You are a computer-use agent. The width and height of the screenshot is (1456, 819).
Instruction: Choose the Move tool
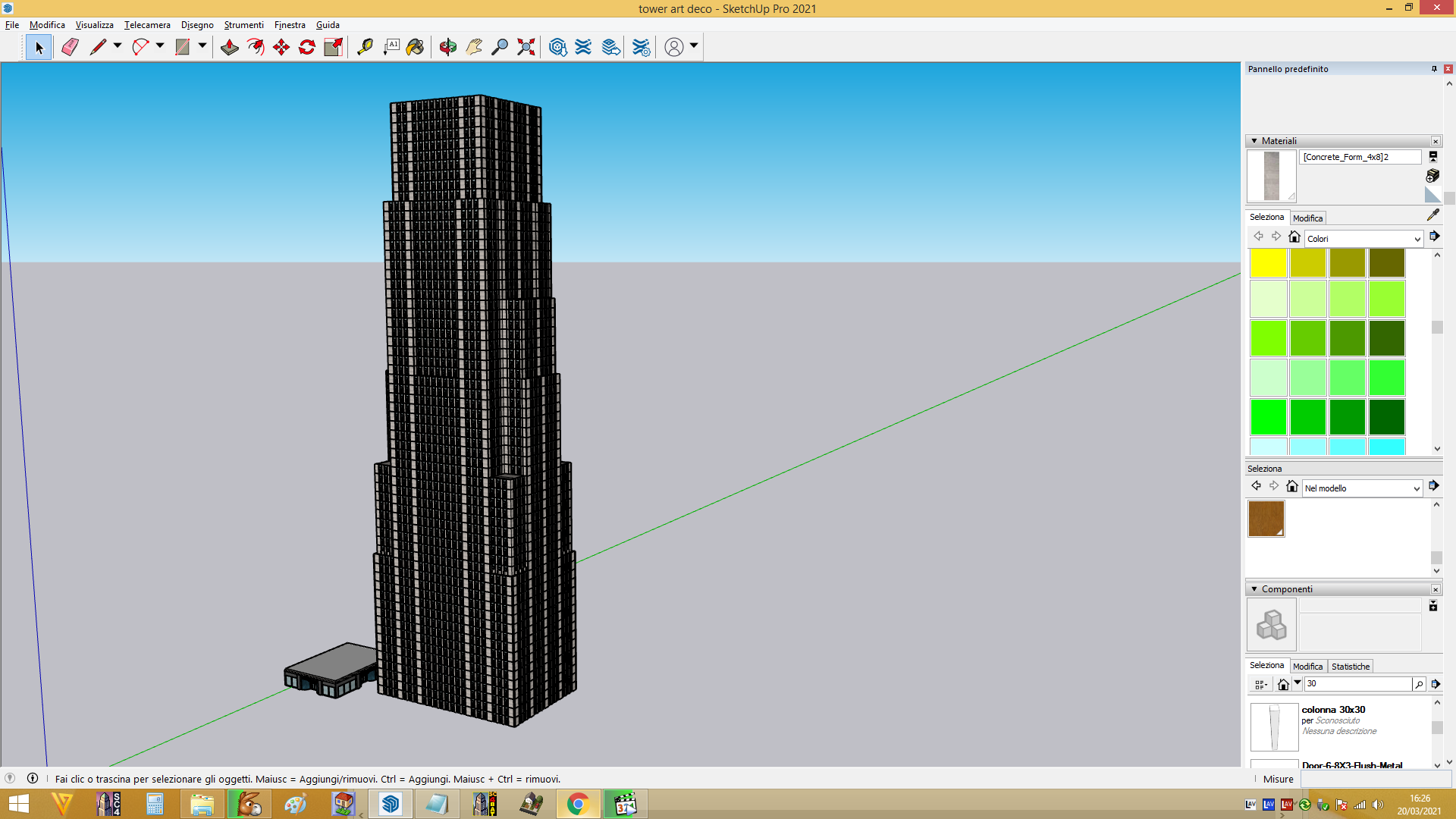click(281, 47)
